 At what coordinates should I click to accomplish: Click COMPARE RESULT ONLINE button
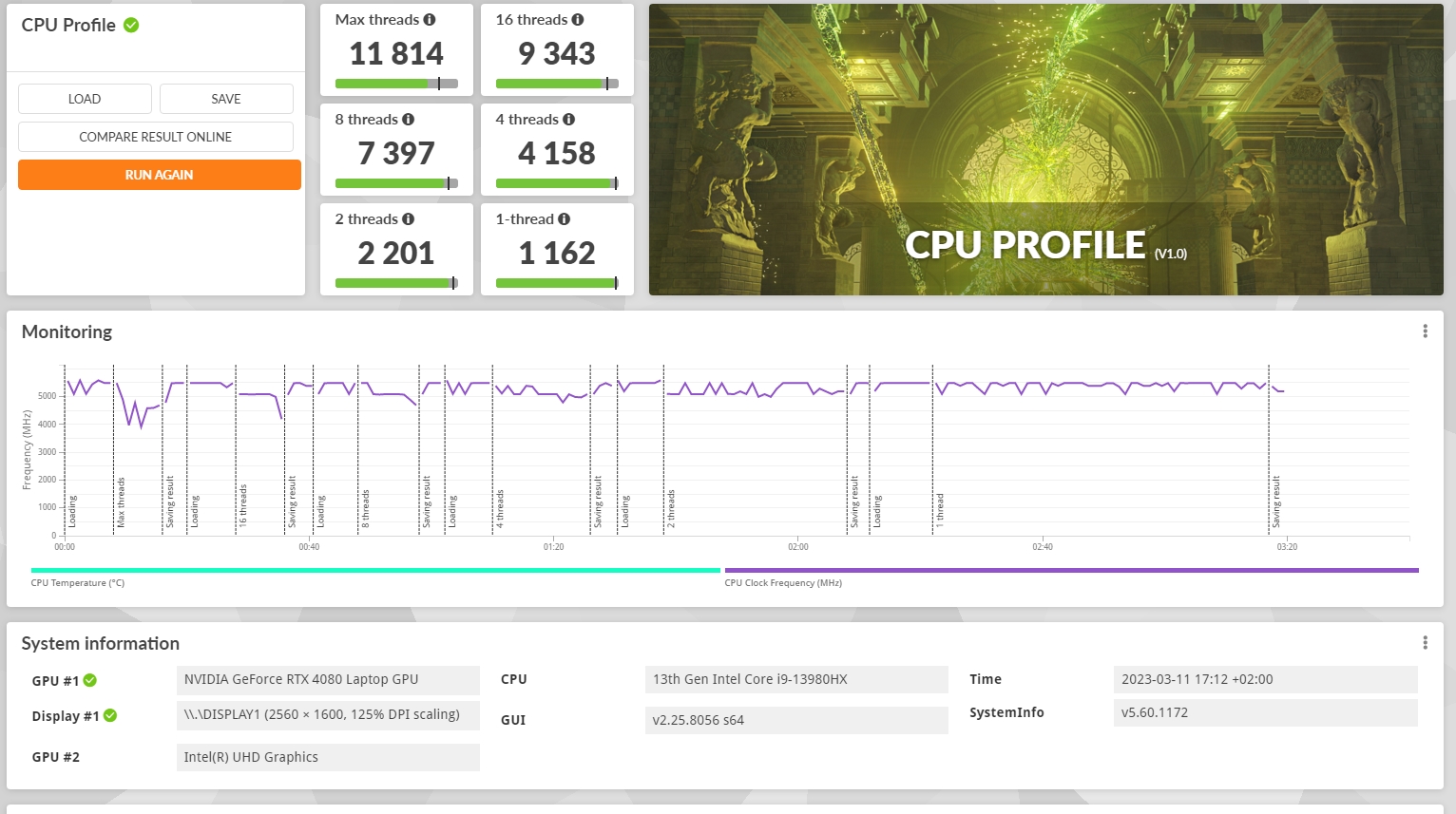click(156, 137)
